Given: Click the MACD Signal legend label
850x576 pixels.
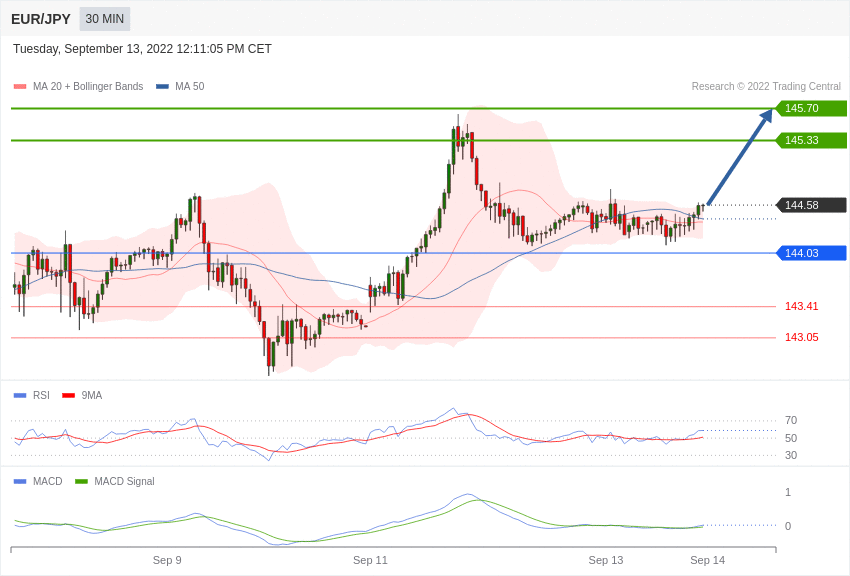Looking at the screenshot, I should coord(124,482).
